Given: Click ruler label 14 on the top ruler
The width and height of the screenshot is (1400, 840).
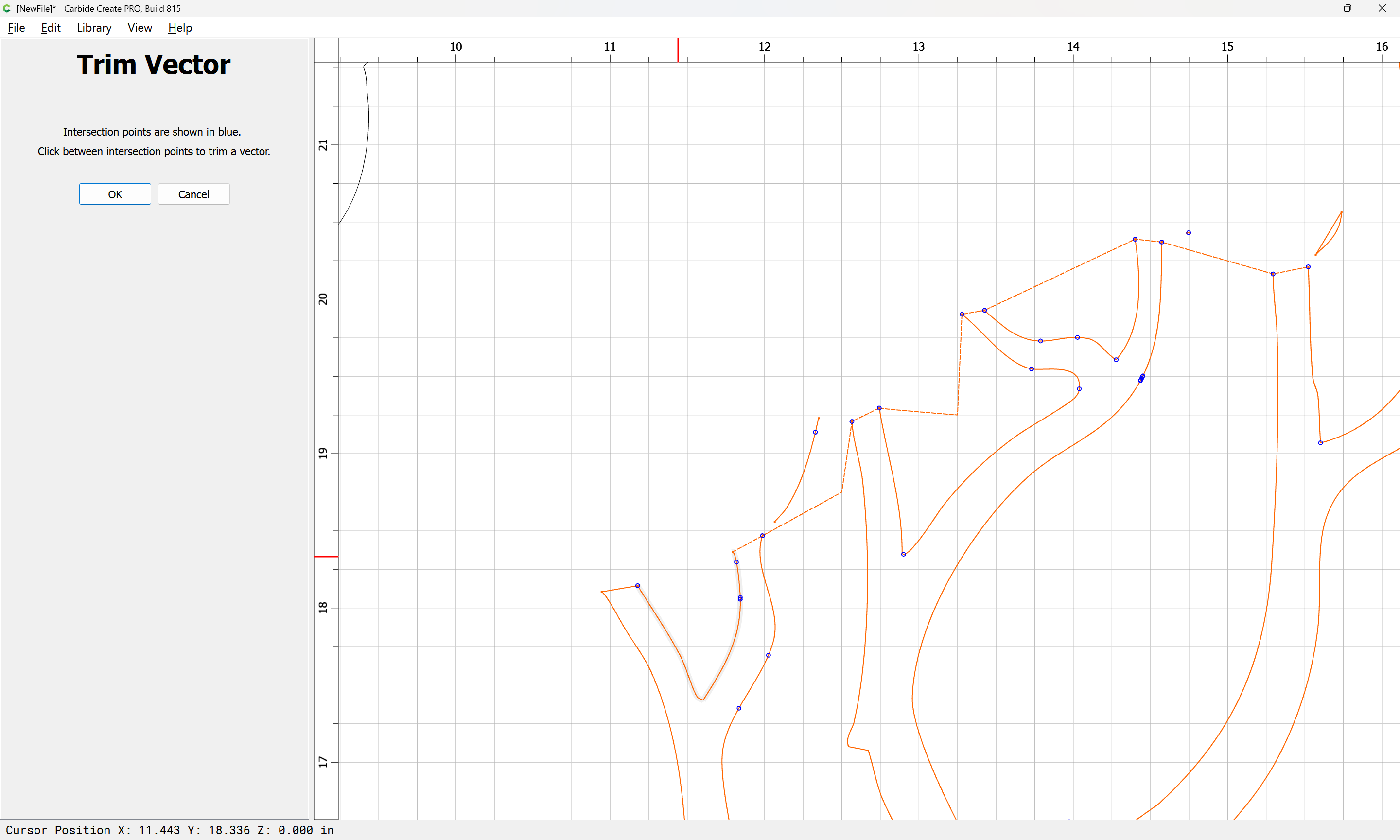Looking at the screenshot, I should (1073, 46).
